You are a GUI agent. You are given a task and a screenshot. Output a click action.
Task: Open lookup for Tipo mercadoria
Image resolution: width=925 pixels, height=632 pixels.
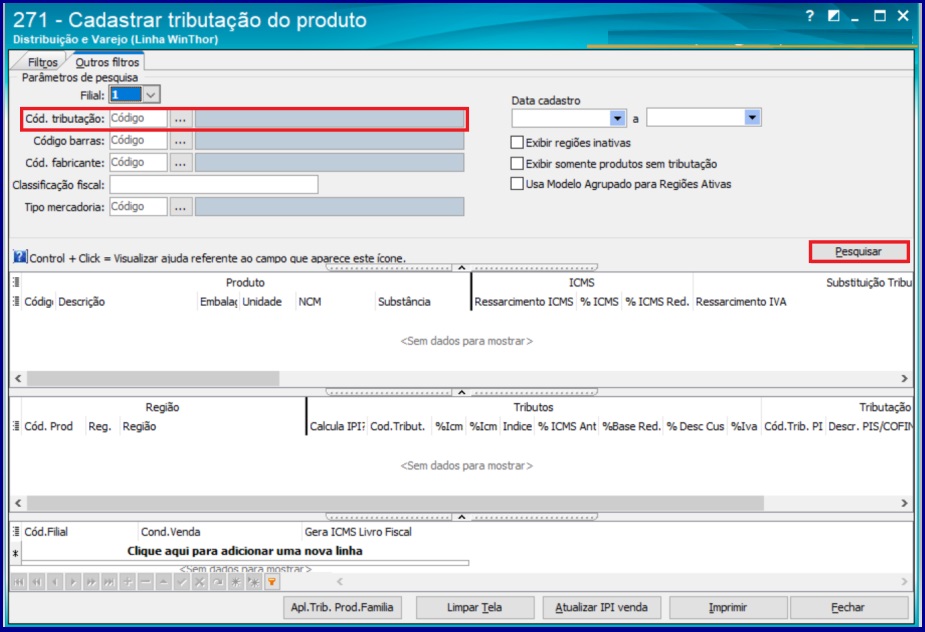point(181,207)
